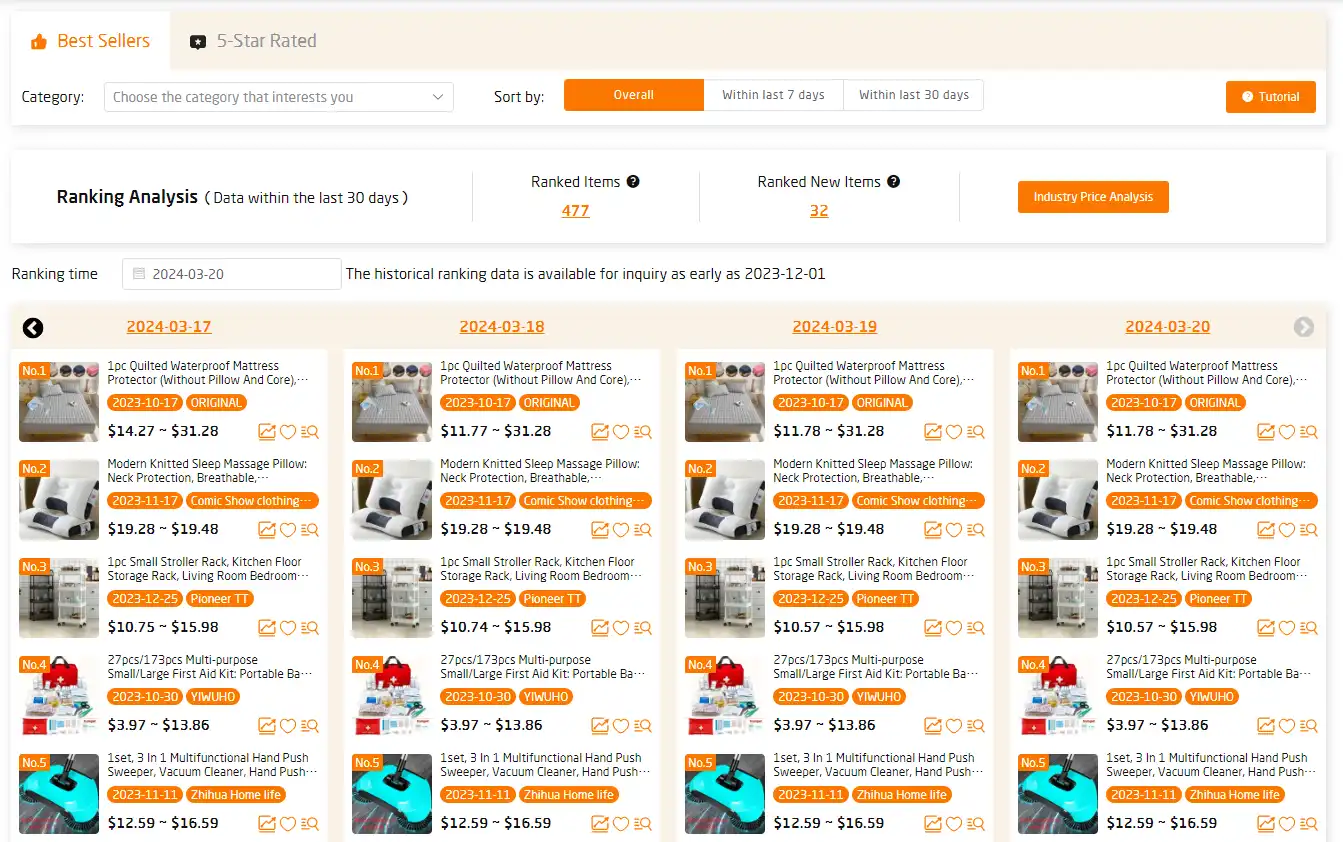Click the medal icon on Best Sellers tab
The width and height of the screenshot is (1343, 842).
click(39, 40)
